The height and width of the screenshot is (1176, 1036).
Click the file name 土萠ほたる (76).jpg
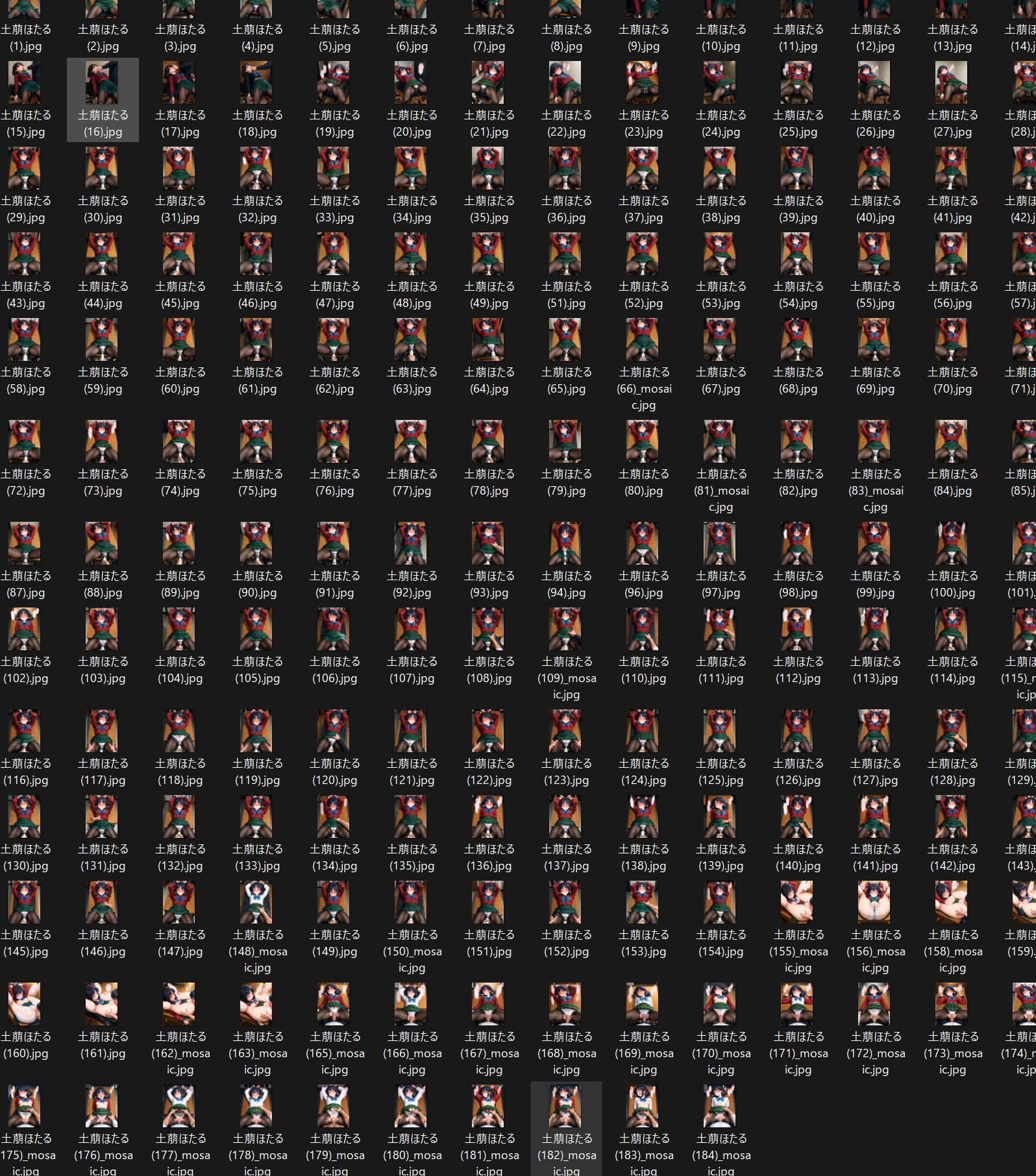(x=334, y=482)
